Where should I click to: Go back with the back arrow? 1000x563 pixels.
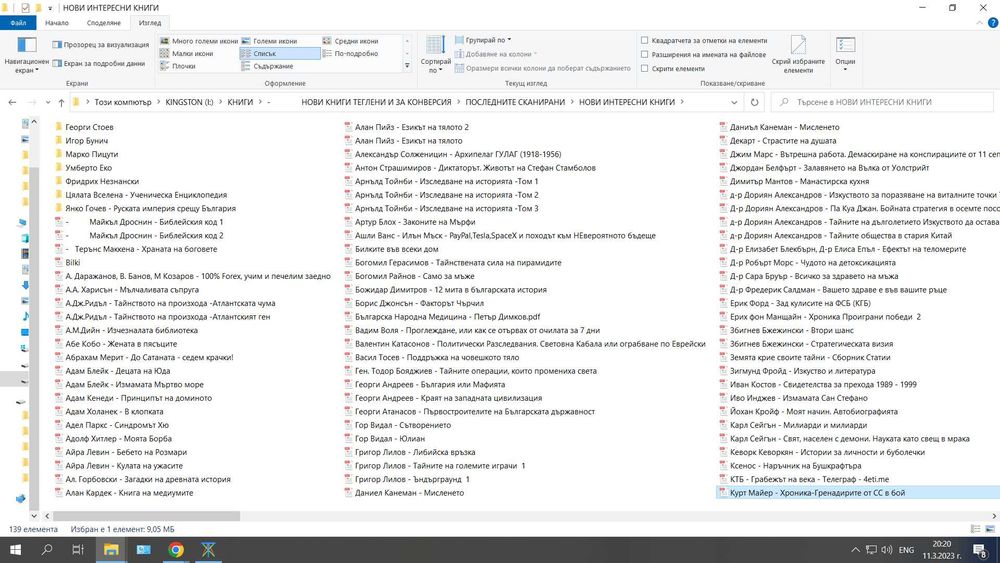click(x=12, y=102)
